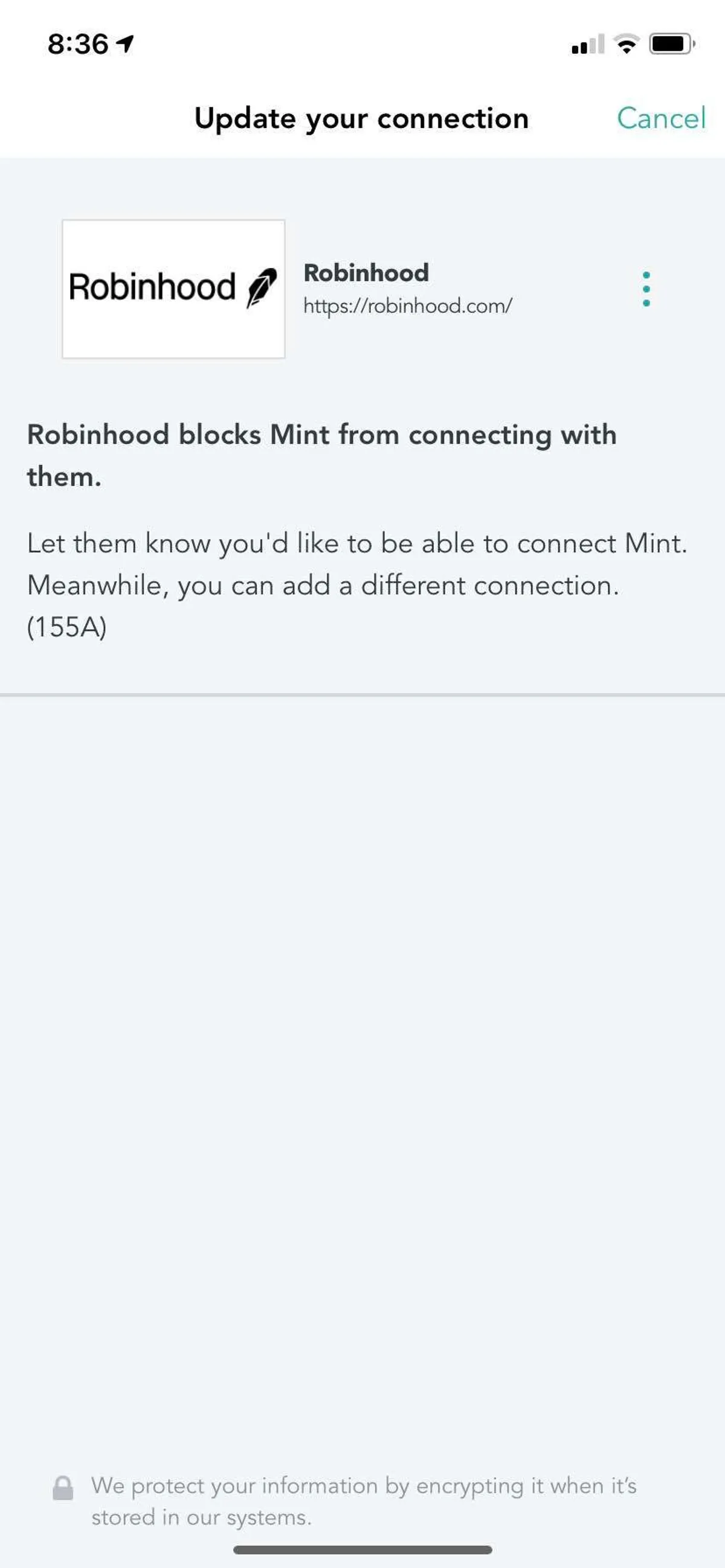The height and width of the screenshot is (1568, 725).
Task: Tap the (155A) error code
Action: (67, 627)
